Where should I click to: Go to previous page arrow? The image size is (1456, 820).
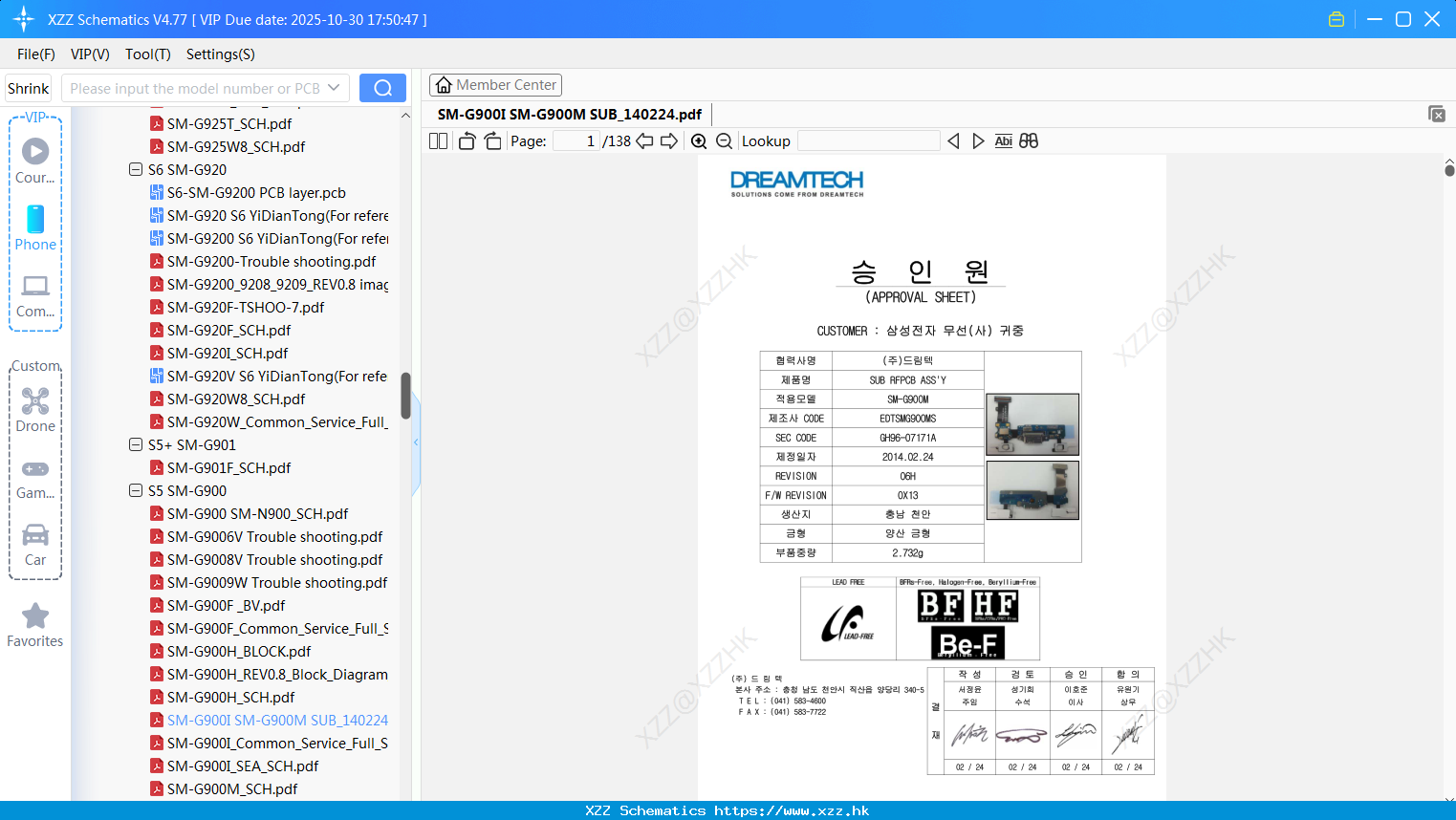coord(644,140)
